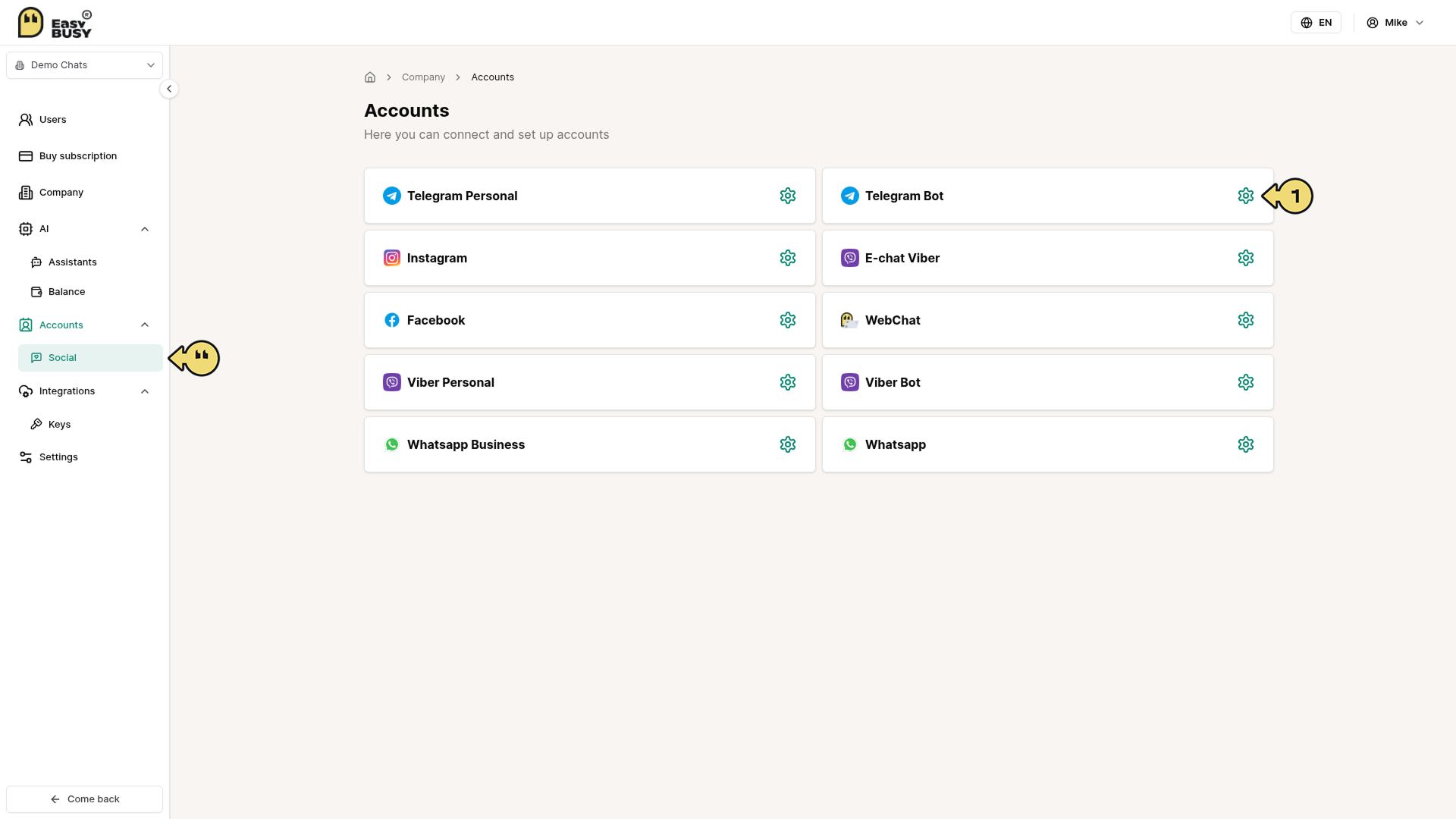Click the EasyBusy logo
The image size is (1456, 819).
[55, 23]
